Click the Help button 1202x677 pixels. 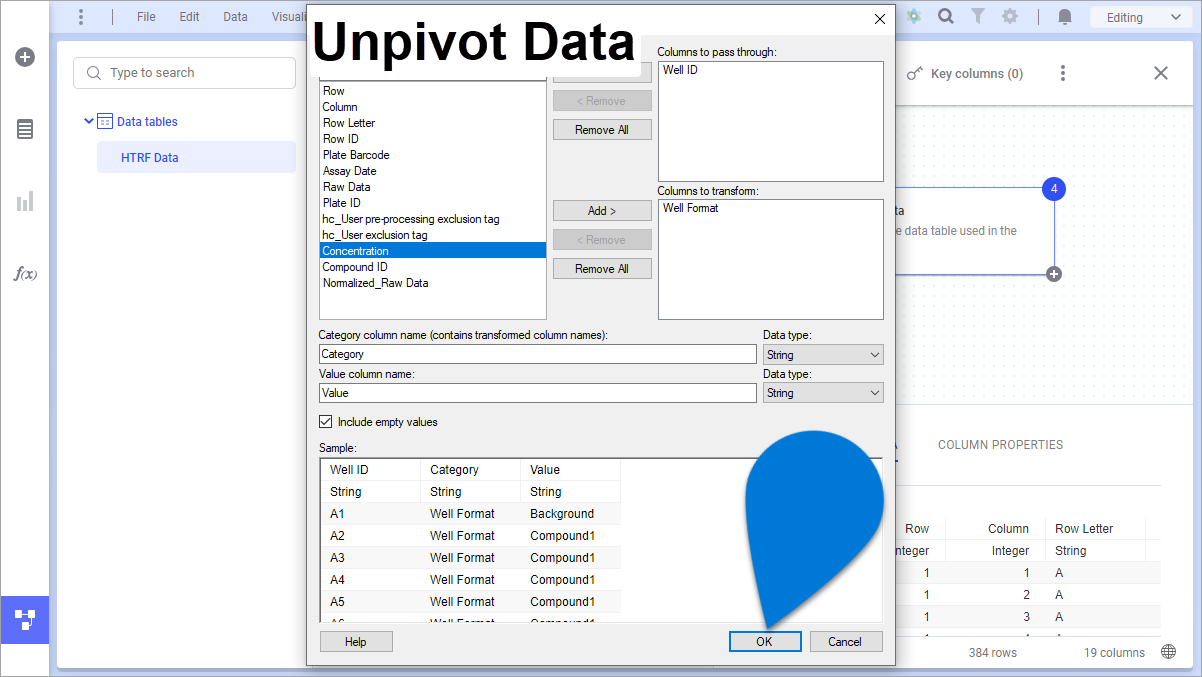(356, 642)
